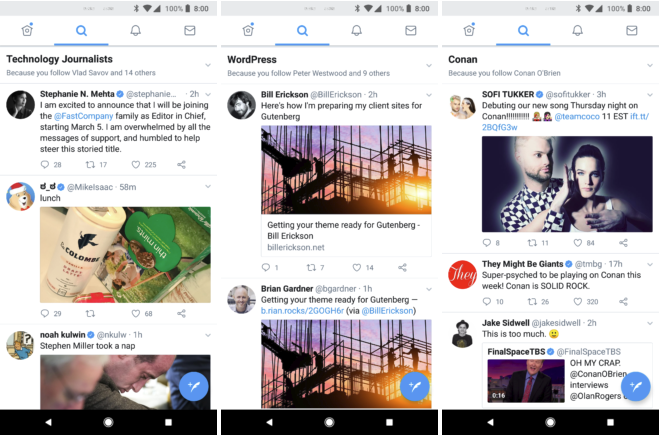Open options chevron on @MikeIsaac tweet

click(208, 187)
